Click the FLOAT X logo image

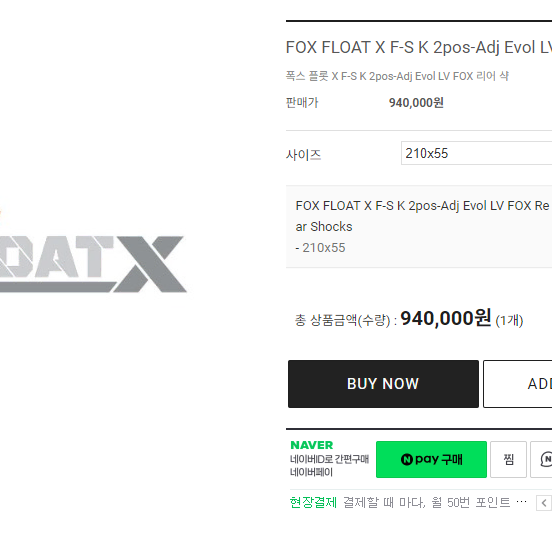(93, 264)
